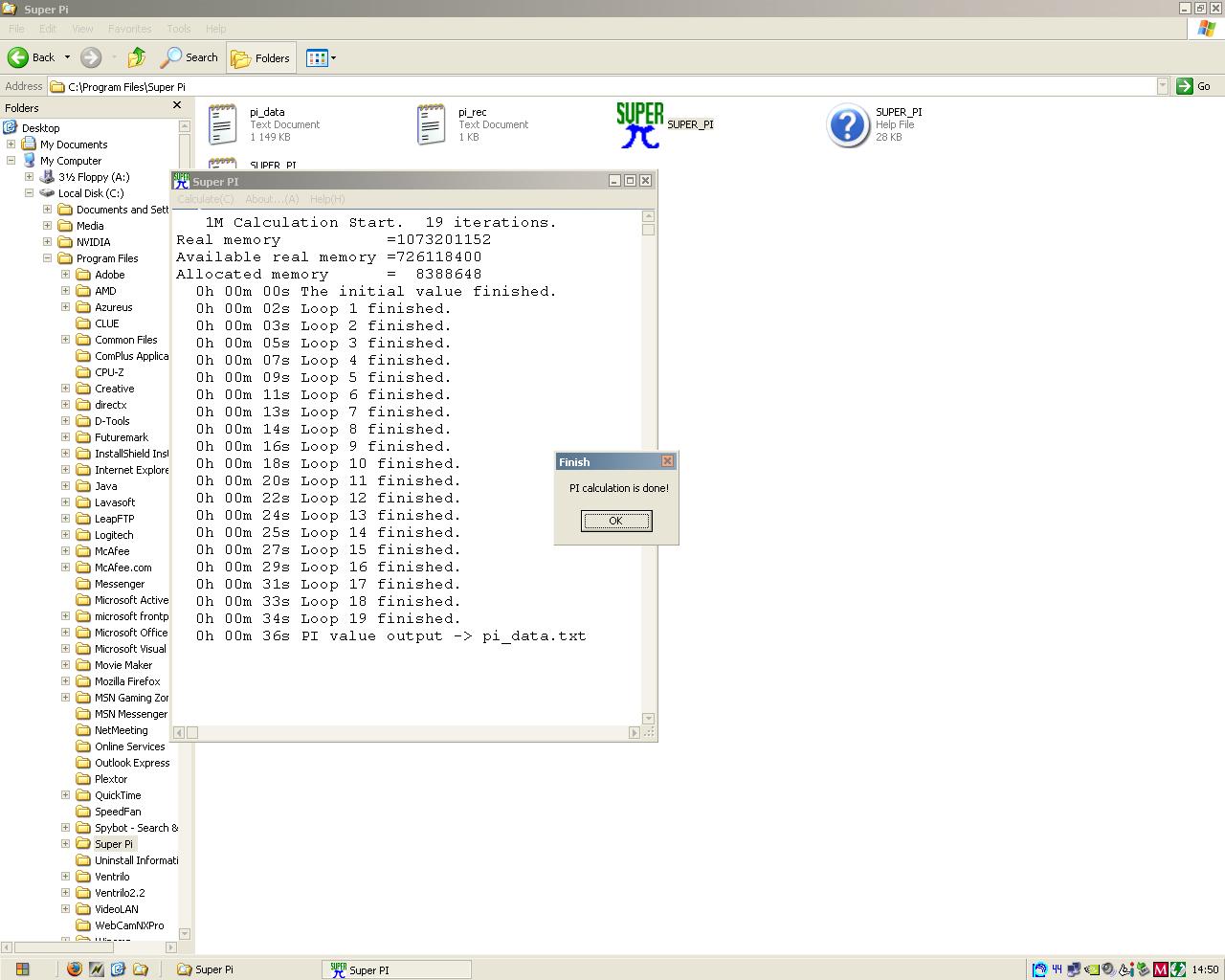Image resolution: width=1225 pixels, height=980 pixels.
Task: Select Desktop in the folder tree
Action: (x=40, y=127)
